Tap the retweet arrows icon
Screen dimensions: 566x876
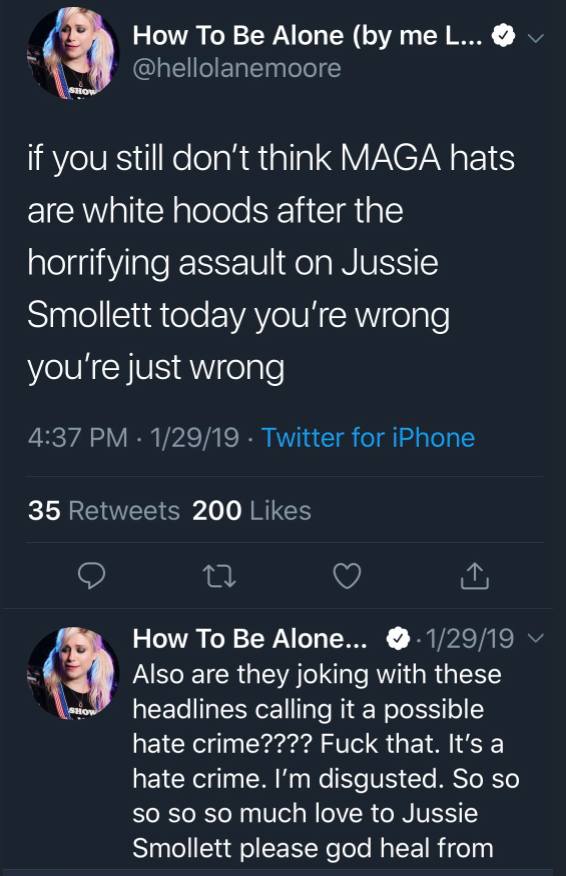tap(219, 577)
